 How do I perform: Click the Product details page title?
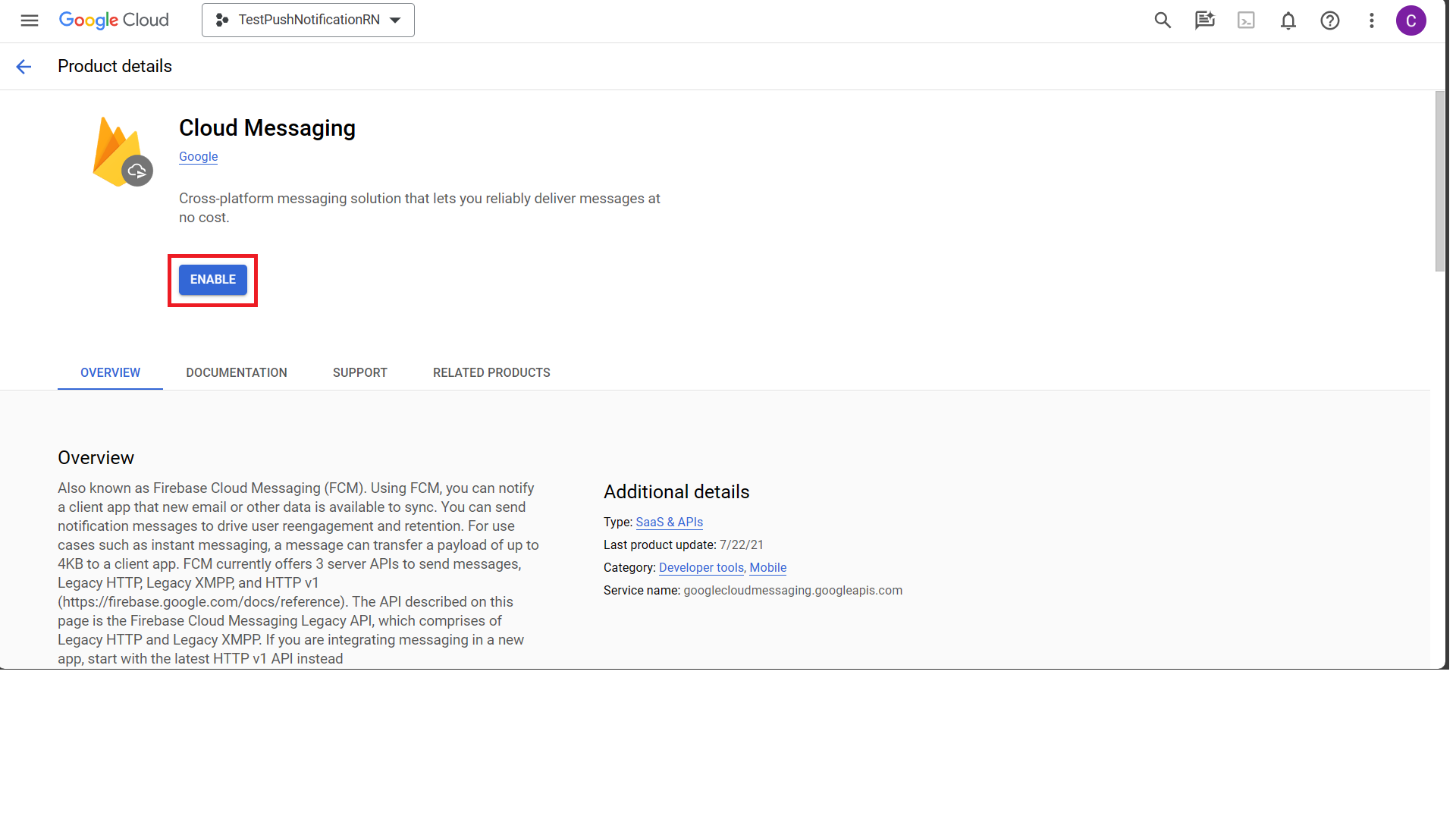[115, 67]
